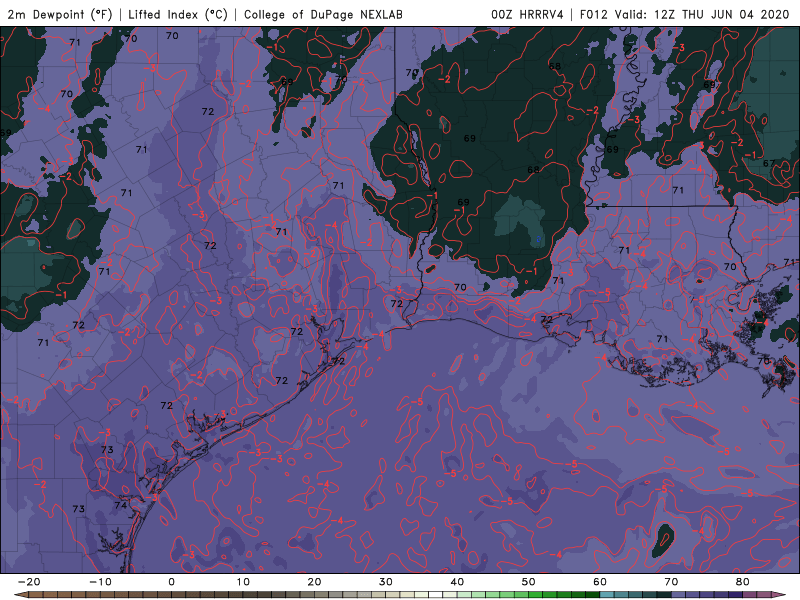Screen dimensions: 800x600
Task: Click the "60" color scale label
Action: pos(600,582)
